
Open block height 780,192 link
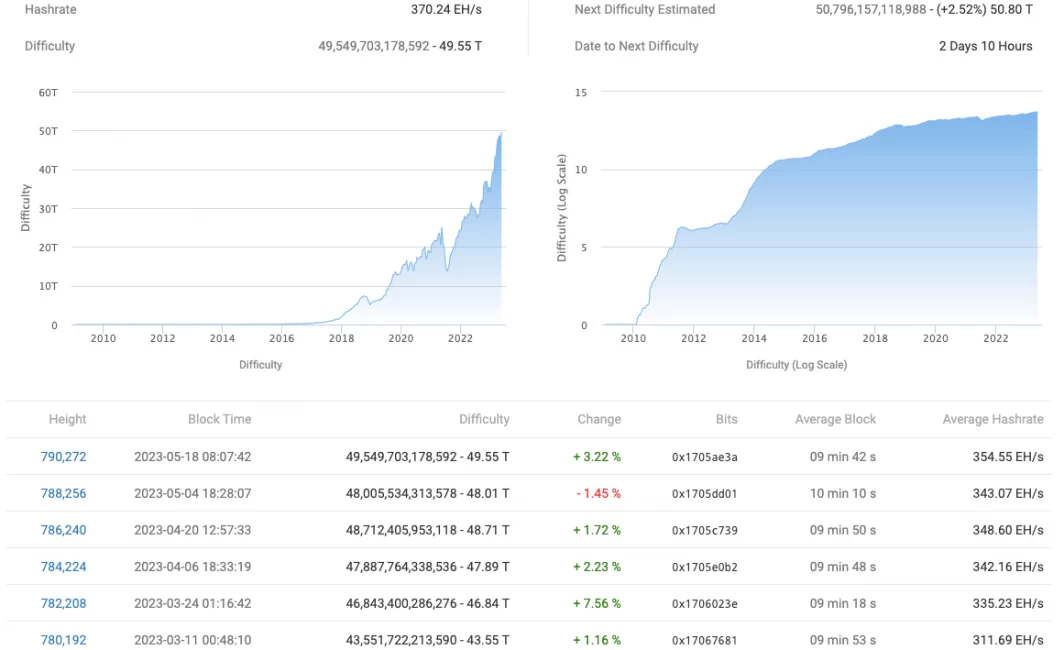pos(63,640)
